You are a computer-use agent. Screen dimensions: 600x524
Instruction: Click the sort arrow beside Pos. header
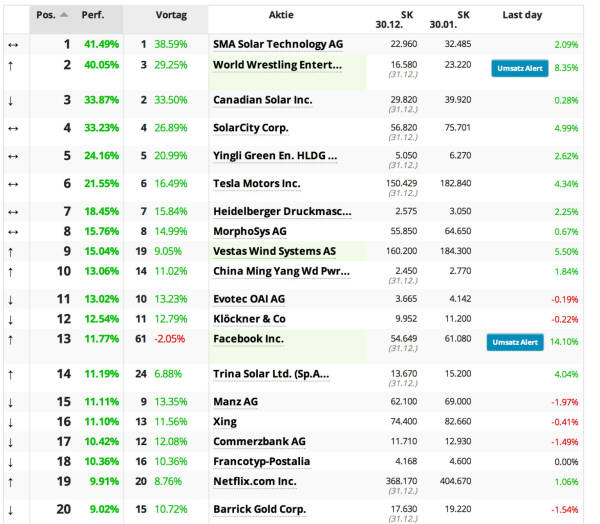66,16
